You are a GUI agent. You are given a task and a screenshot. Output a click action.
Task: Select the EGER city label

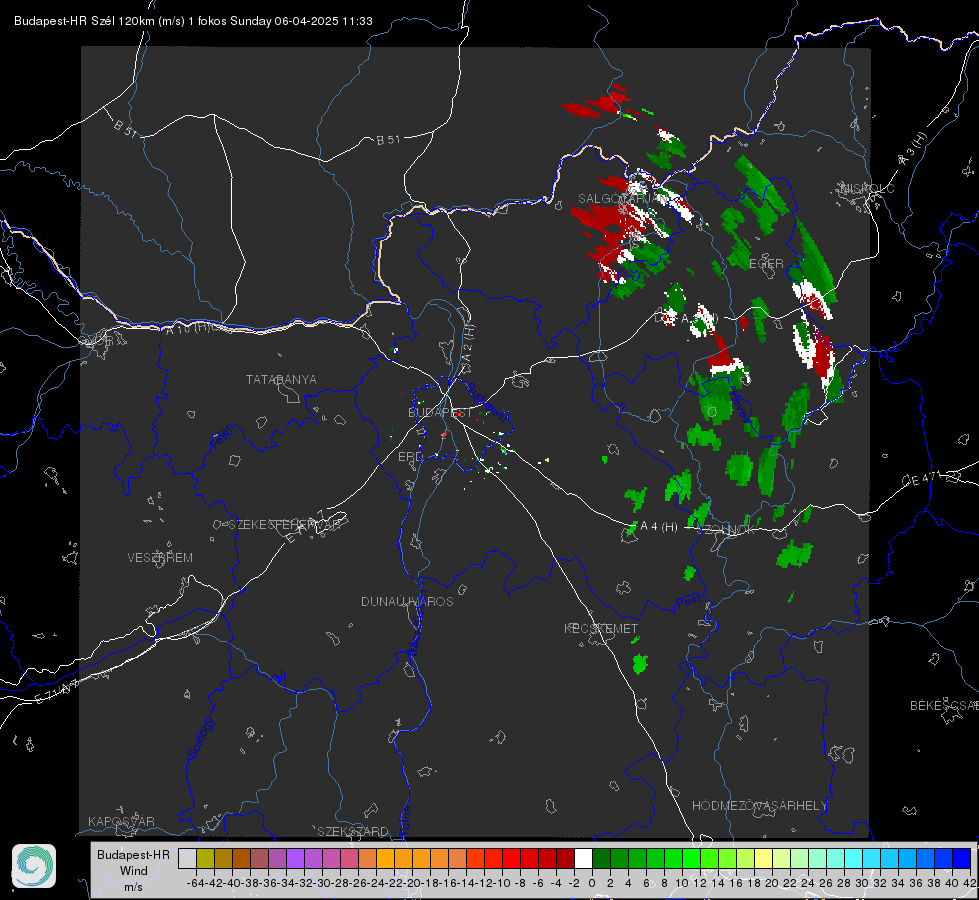765,264
